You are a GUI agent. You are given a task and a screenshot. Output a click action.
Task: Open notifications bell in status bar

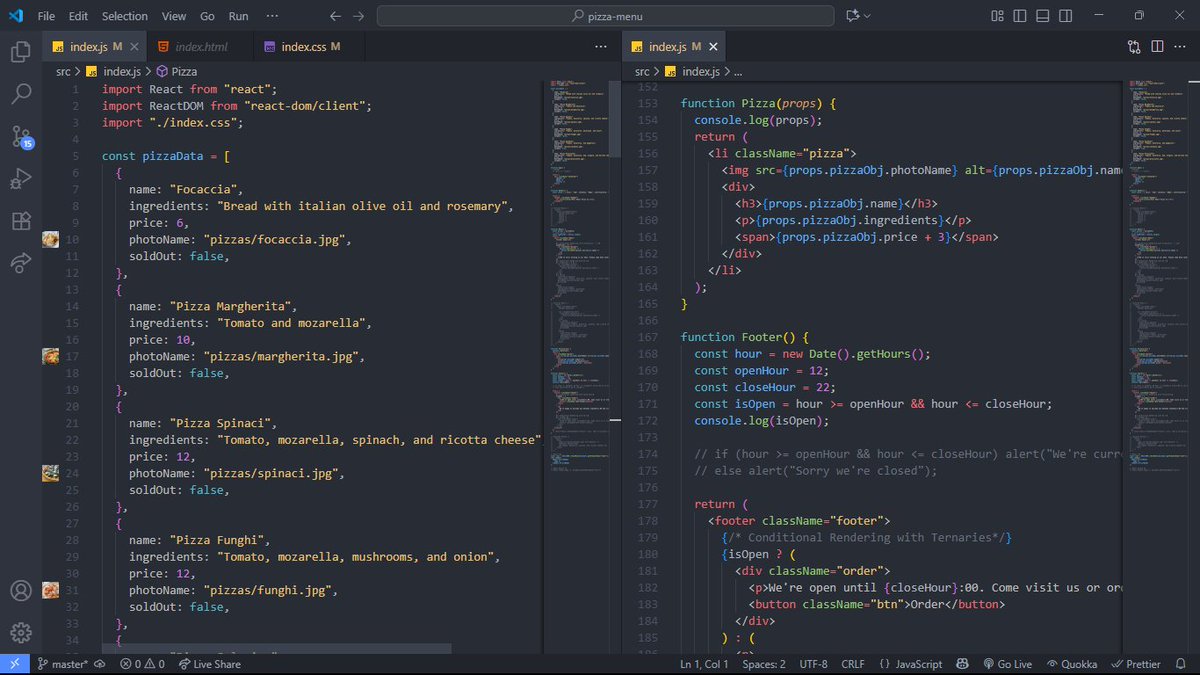tap(1182, 664)
